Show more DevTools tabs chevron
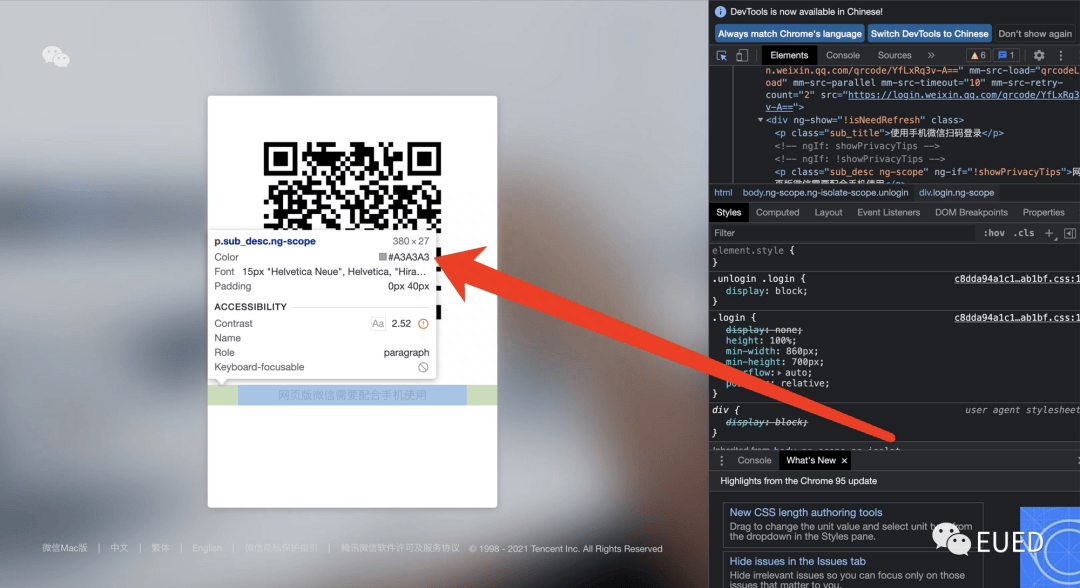Viewport: 1080px width, 588px height. pyautogui.click(x=931, y=55)
